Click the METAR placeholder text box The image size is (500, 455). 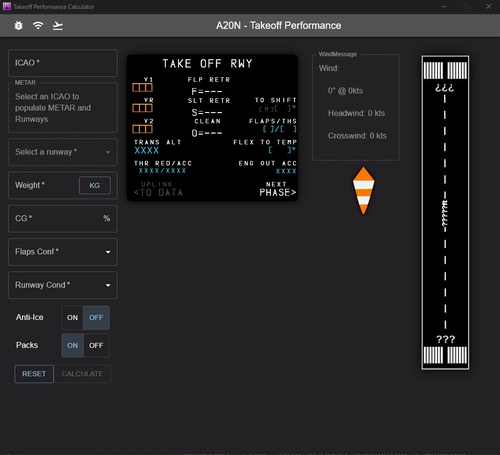[63, 108]
